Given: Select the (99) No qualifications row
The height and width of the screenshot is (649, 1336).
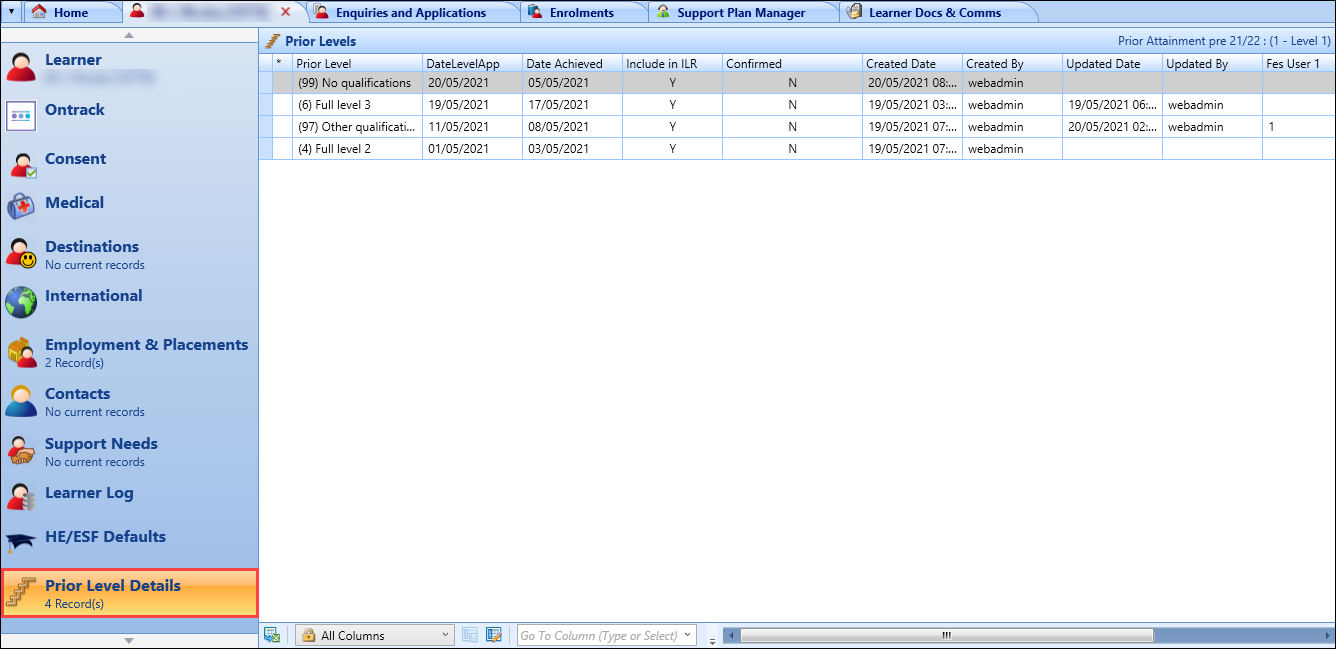Looking at the screenshot, I should pyautogui.click(x=797, y=83).
